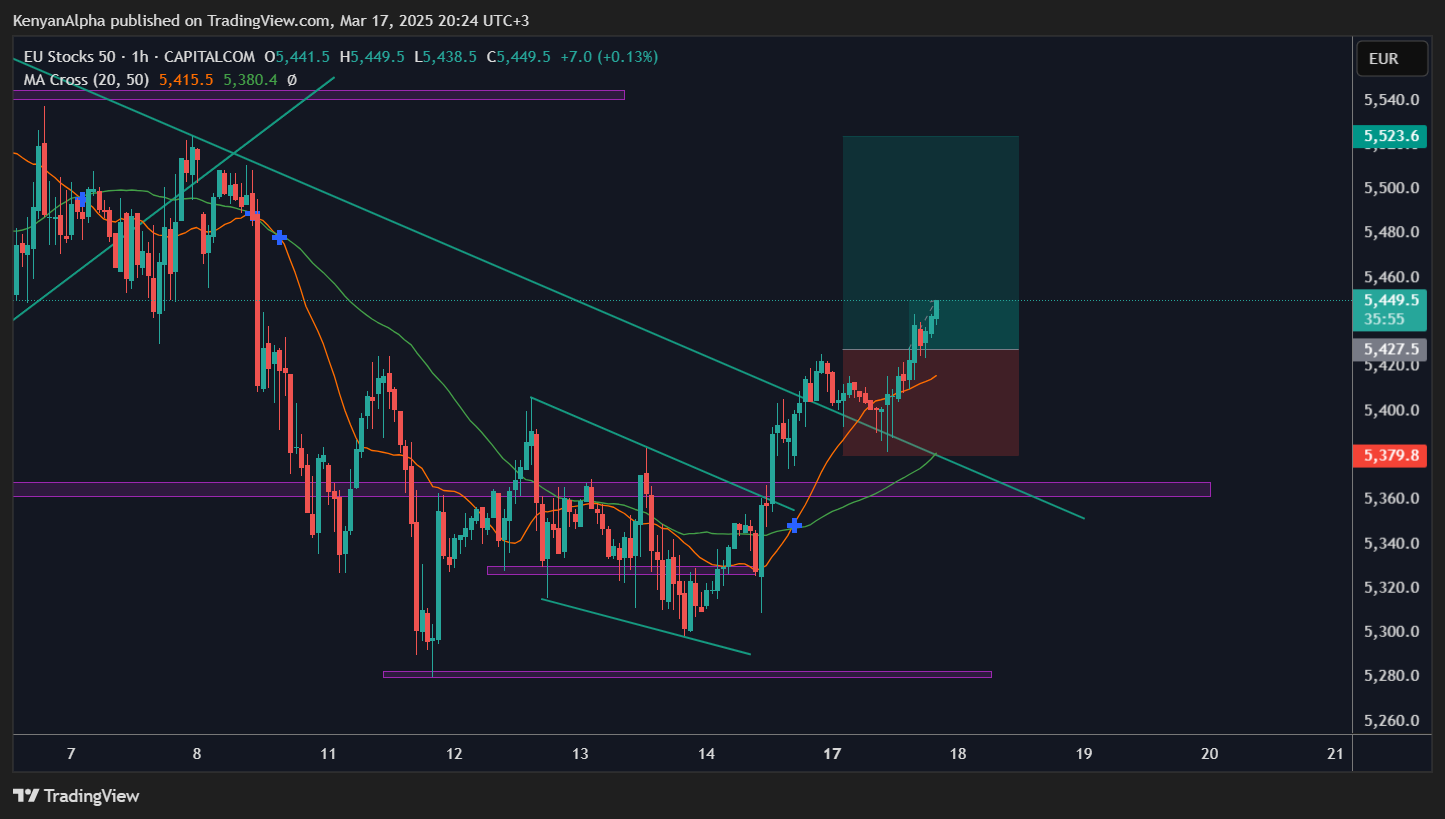Click the 5,360.0 price axis label

pyautogui.click(x=1392, y=498)
